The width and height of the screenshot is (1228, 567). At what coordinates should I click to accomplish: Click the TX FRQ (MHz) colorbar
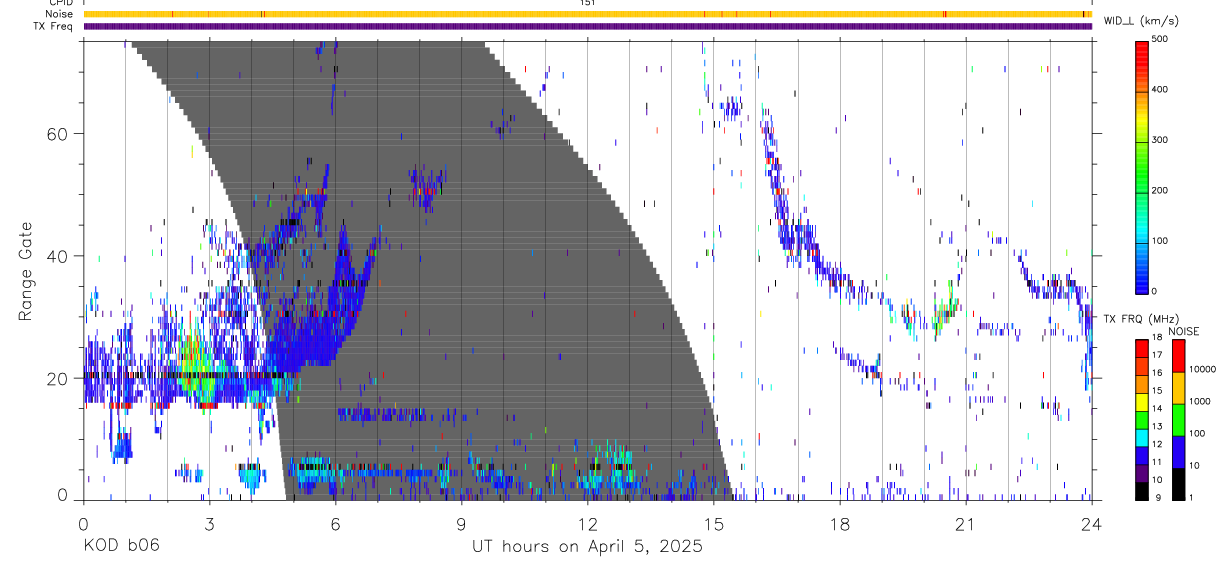[1142, 419]
